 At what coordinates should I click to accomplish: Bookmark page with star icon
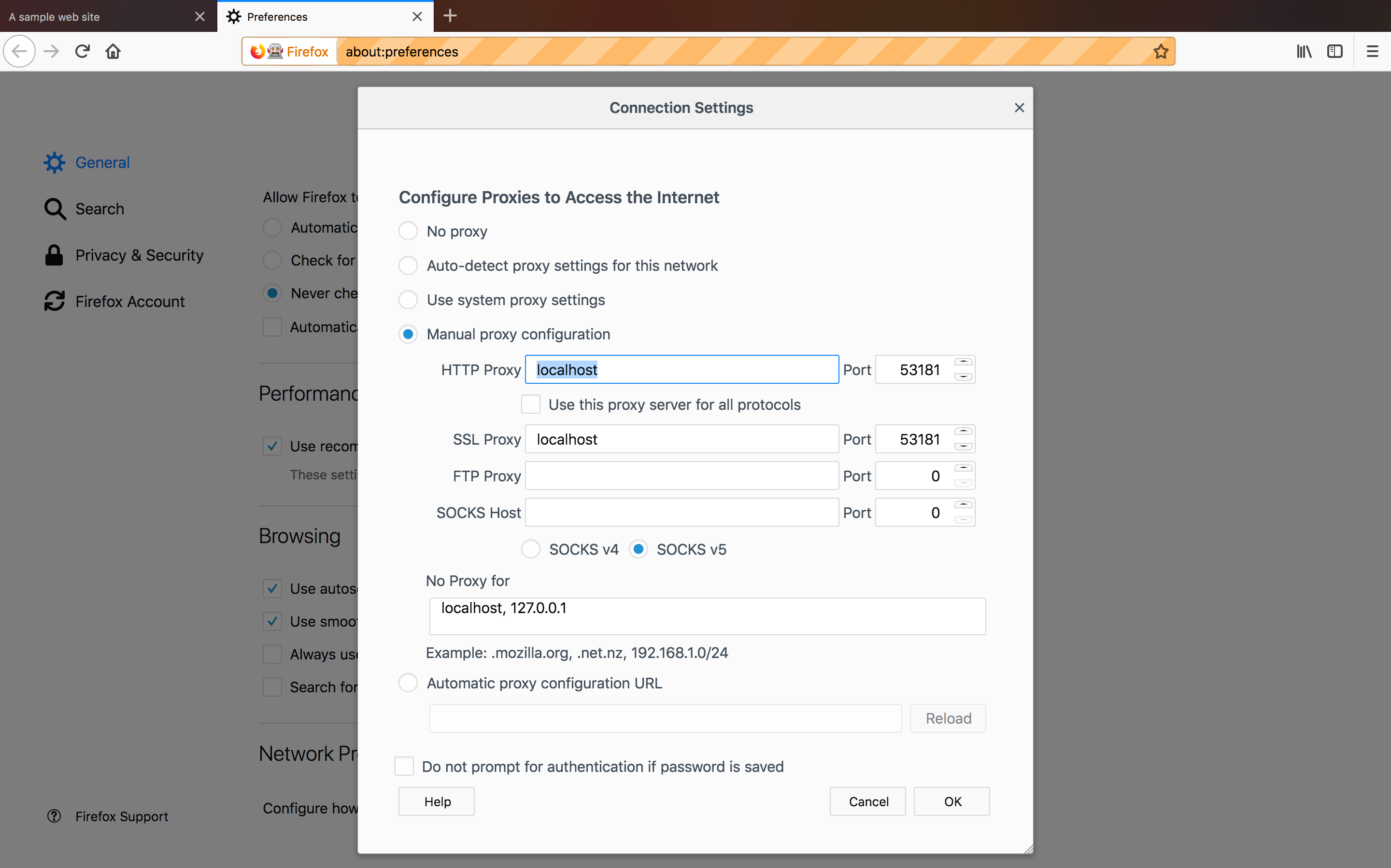pos(1160,52)
